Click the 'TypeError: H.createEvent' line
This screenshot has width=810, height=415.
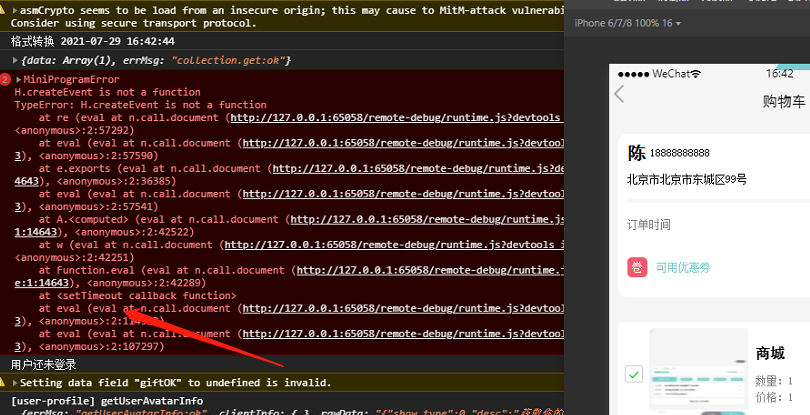(141, 105)
